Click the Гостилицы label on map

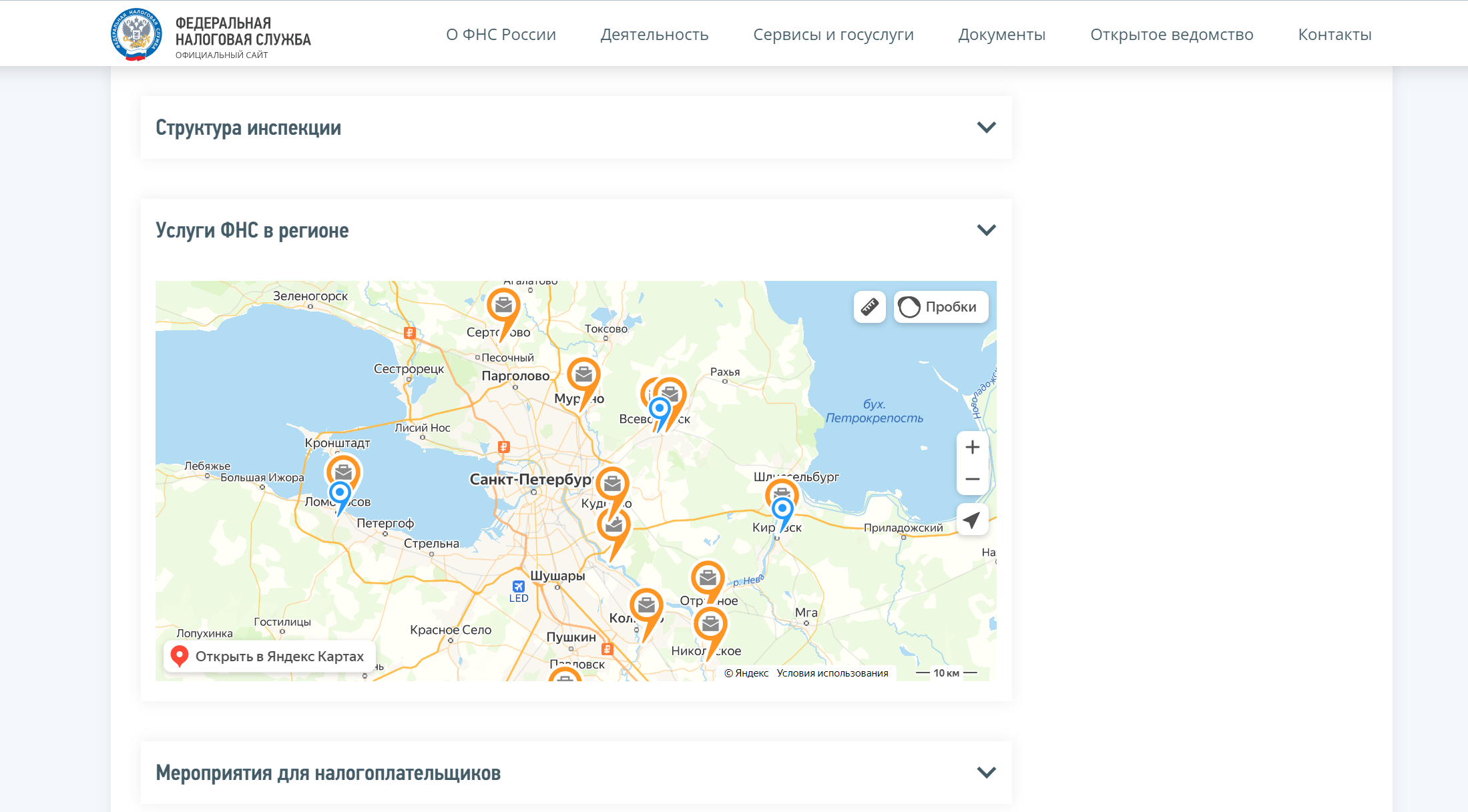[282, 622]
